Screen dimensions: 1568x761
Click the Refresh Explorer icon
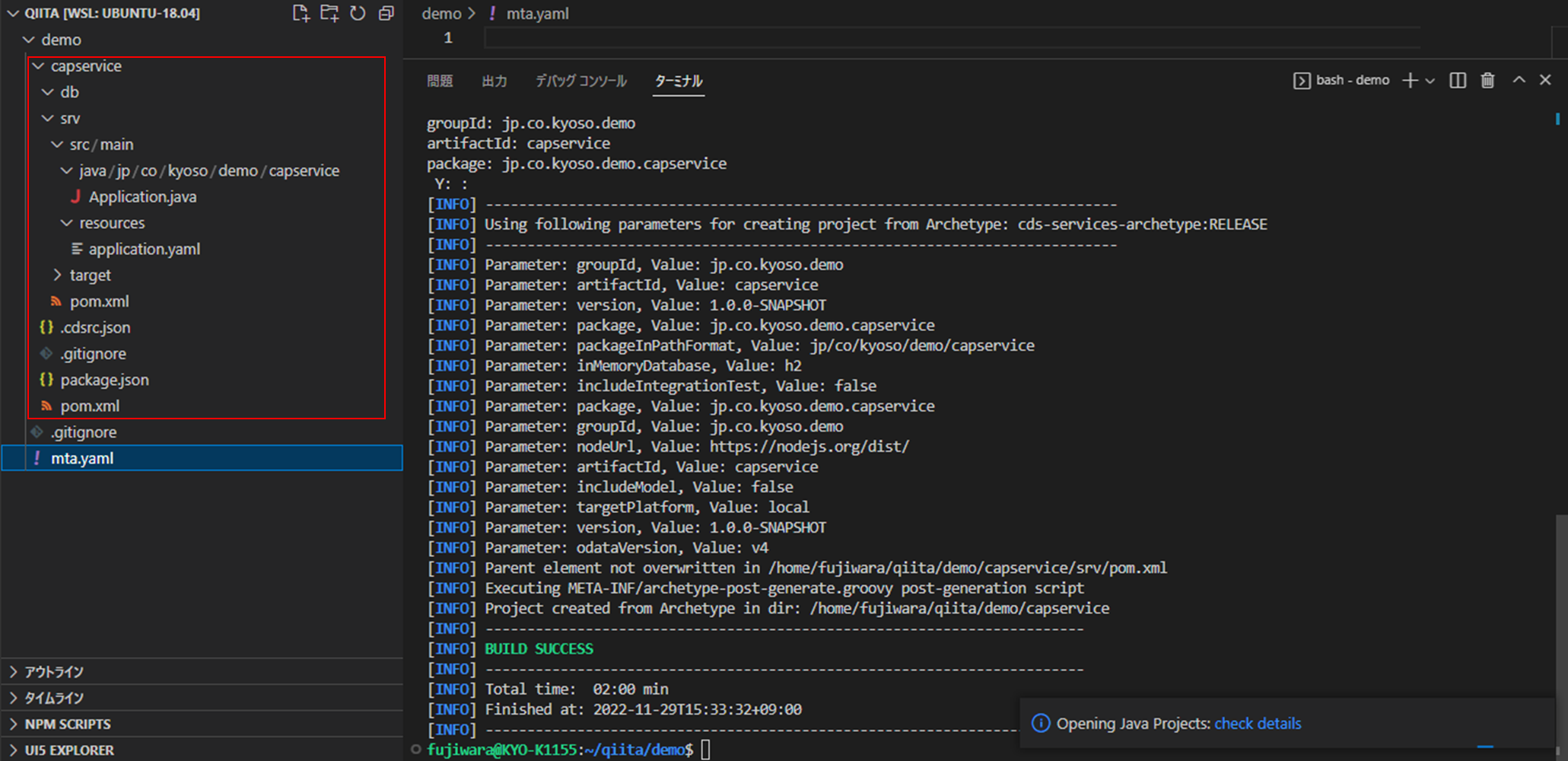coord(358,13)
